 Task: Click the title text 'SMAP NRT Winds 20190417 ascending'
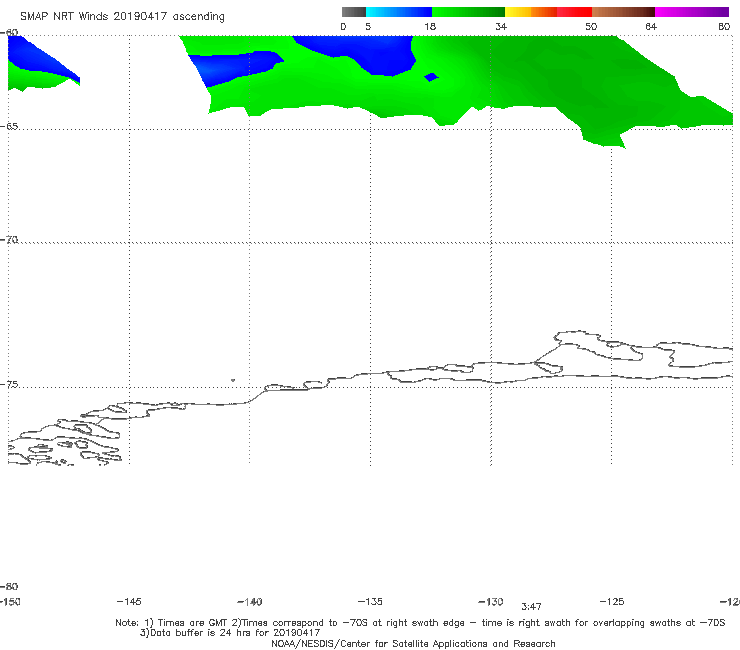122,16
